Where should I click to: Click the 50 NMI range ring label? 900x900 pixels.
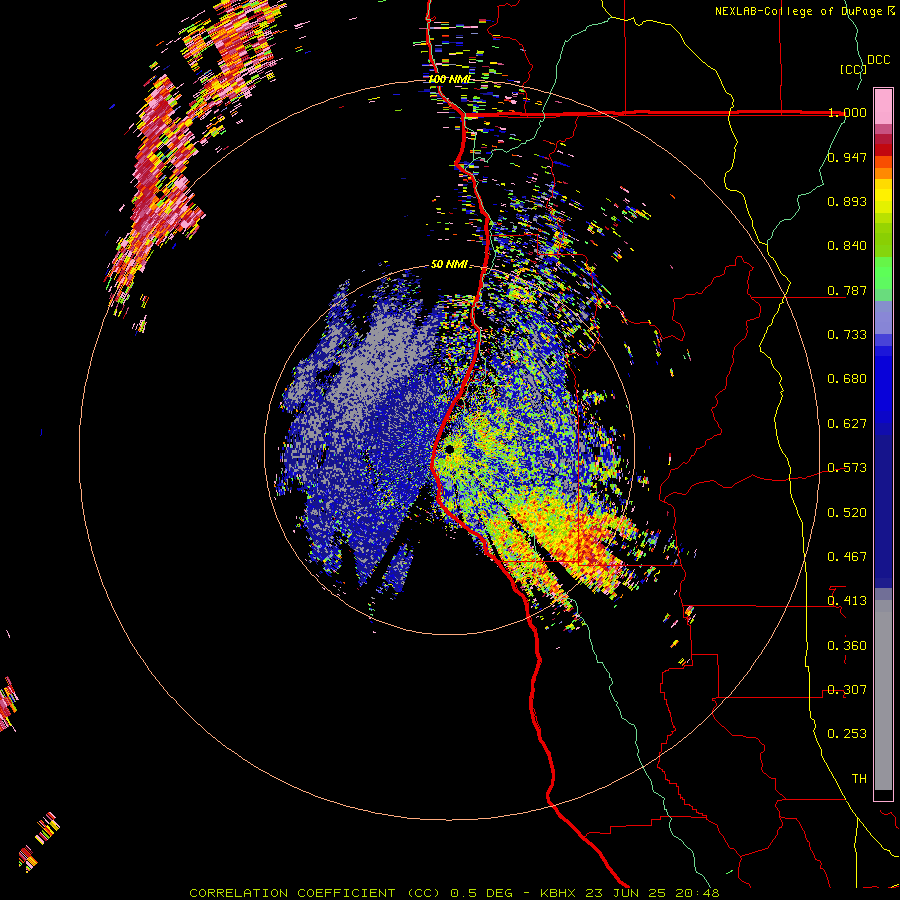tap(449, 265)
